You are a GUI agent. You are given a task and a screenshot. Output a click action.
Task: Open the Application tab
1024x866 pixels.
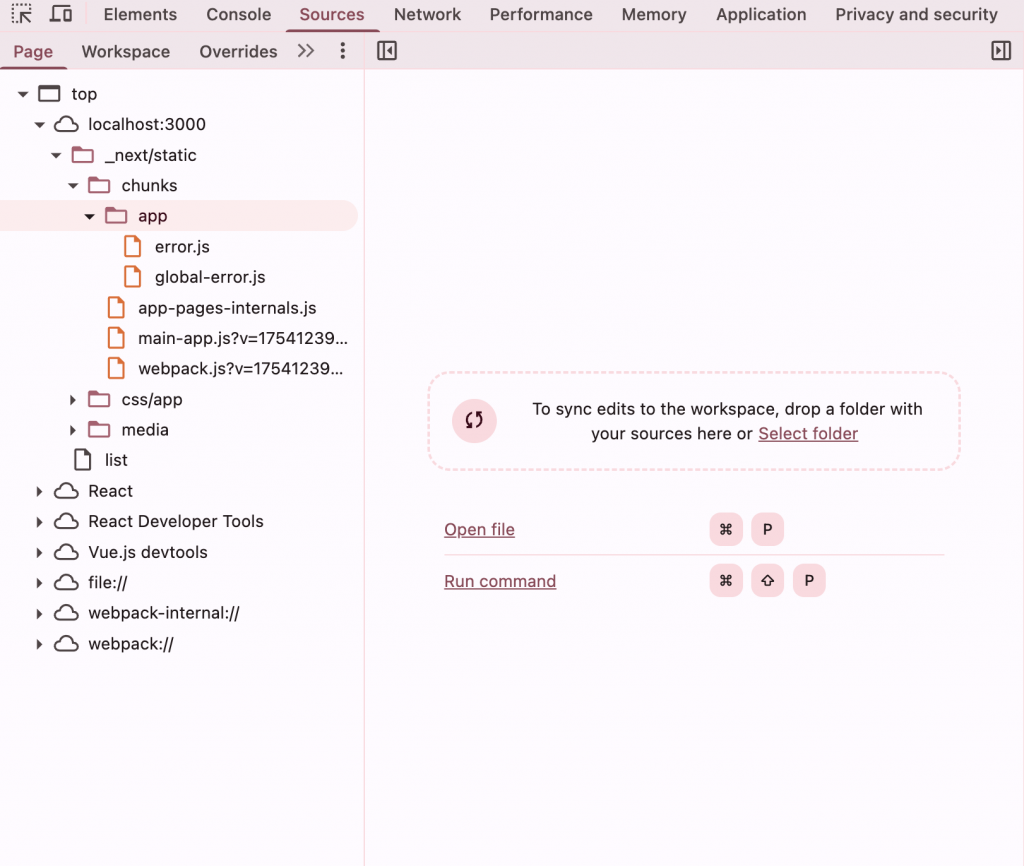click(x=761, y=14)
